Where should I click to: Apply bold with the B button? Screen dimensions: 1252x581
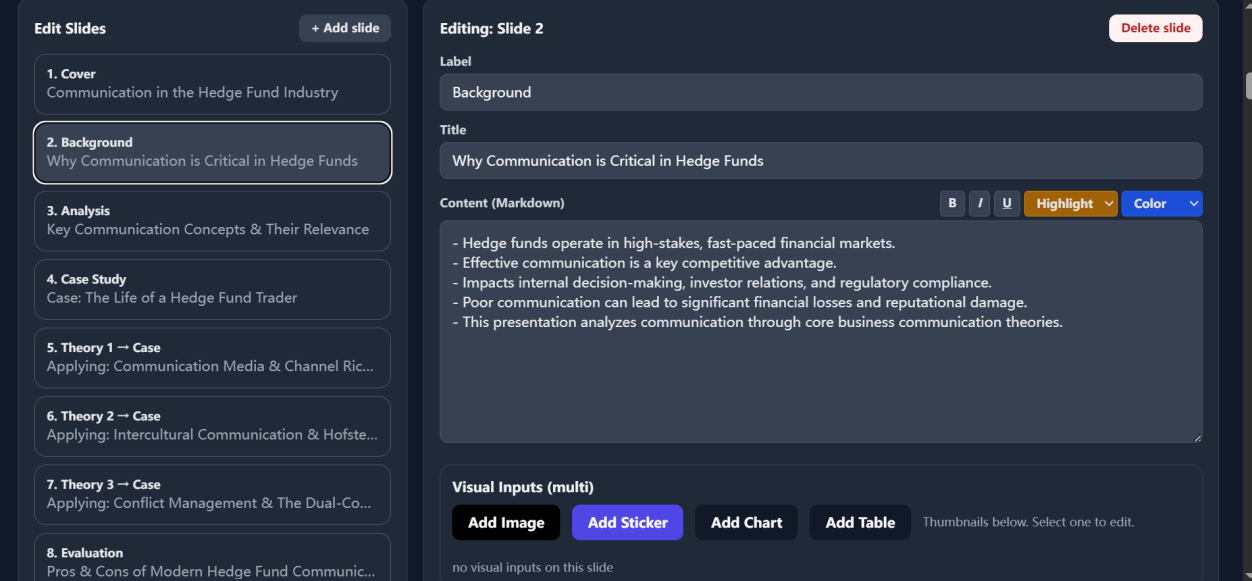(952, 203)
